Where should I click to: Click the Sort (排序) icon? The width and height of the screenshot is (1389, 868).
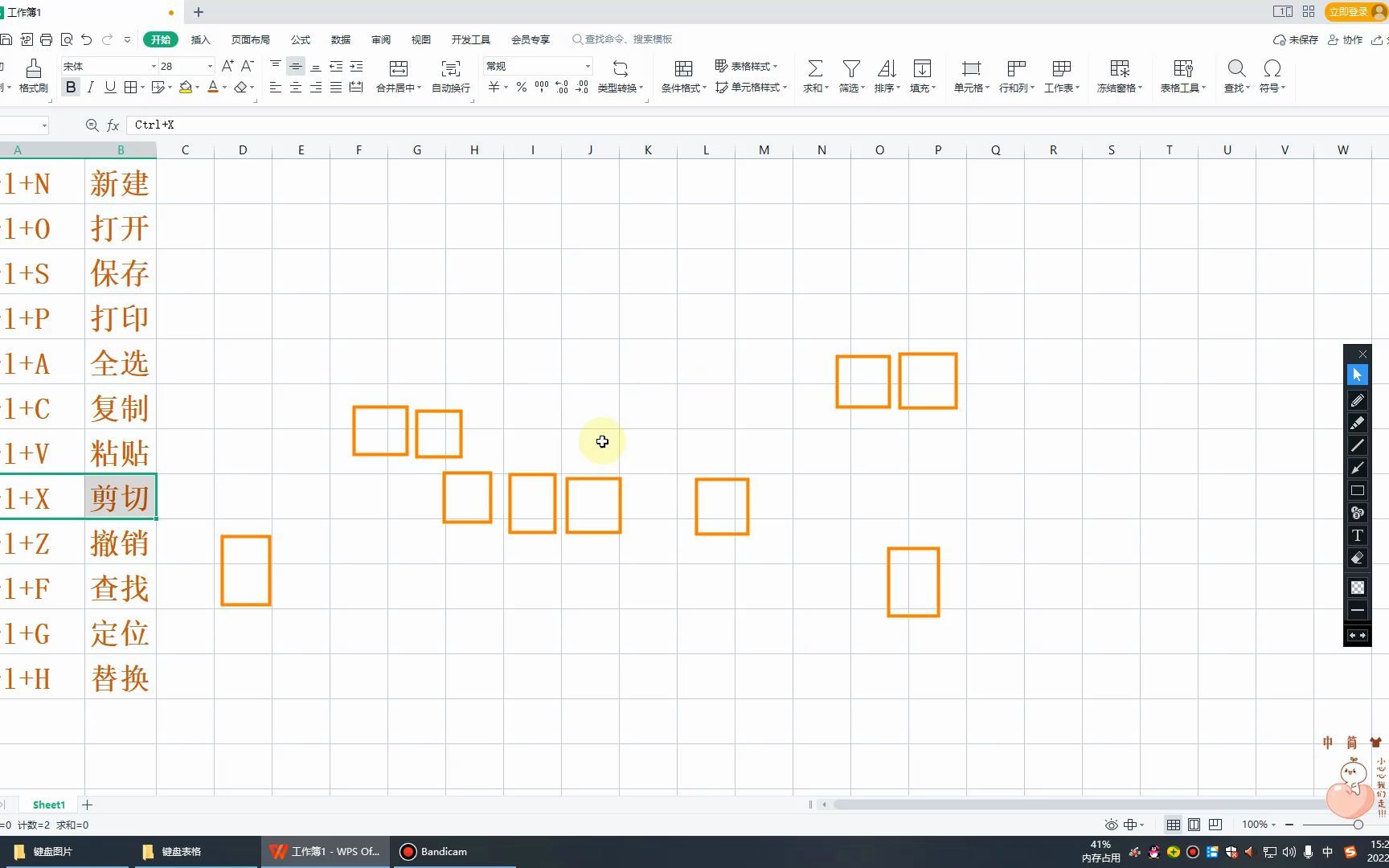(x=887, y=68)
